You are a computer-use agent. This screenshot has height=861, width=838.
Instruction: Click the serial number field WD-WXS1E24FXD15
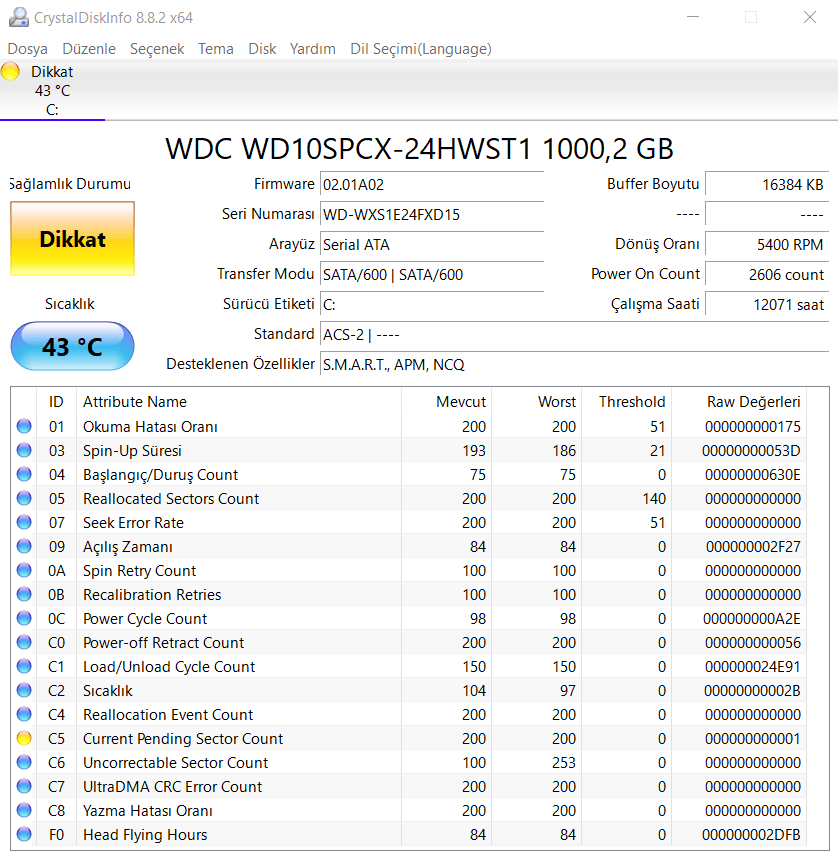click(432, 214)
